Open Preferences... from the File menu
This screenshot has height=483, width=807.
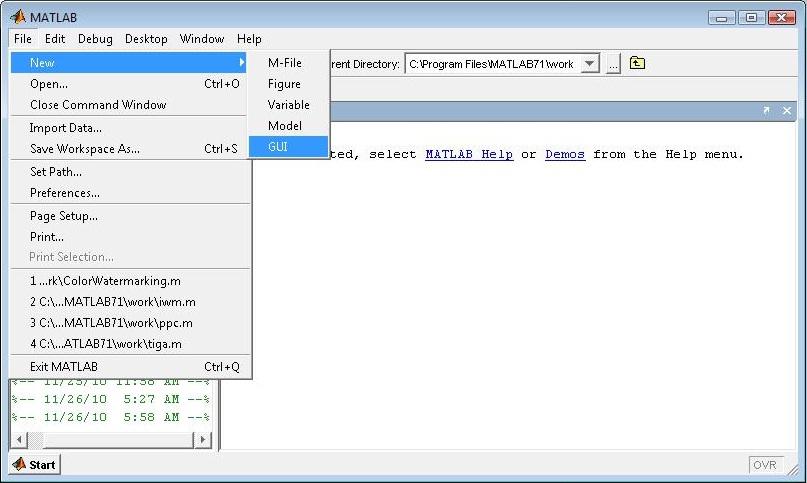[x=129, y=193]
